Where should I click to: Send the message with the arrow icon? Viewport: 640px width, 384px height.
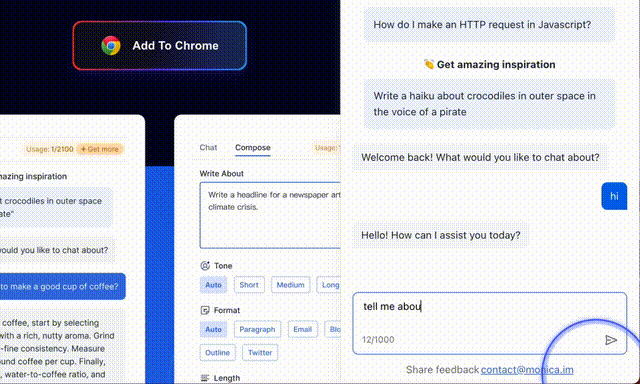tap(611, 340)
